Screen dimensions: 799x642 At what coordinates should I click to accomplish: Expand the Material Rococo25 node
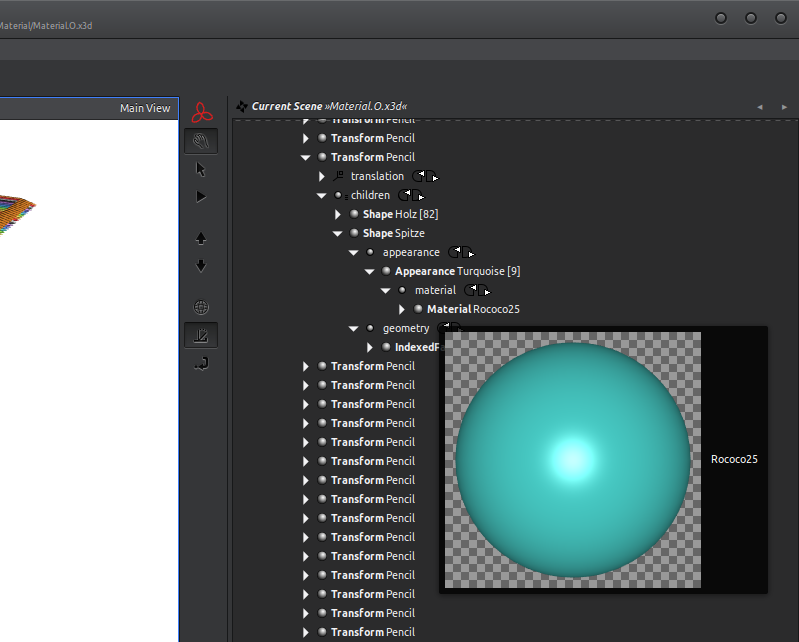[402, 309]
